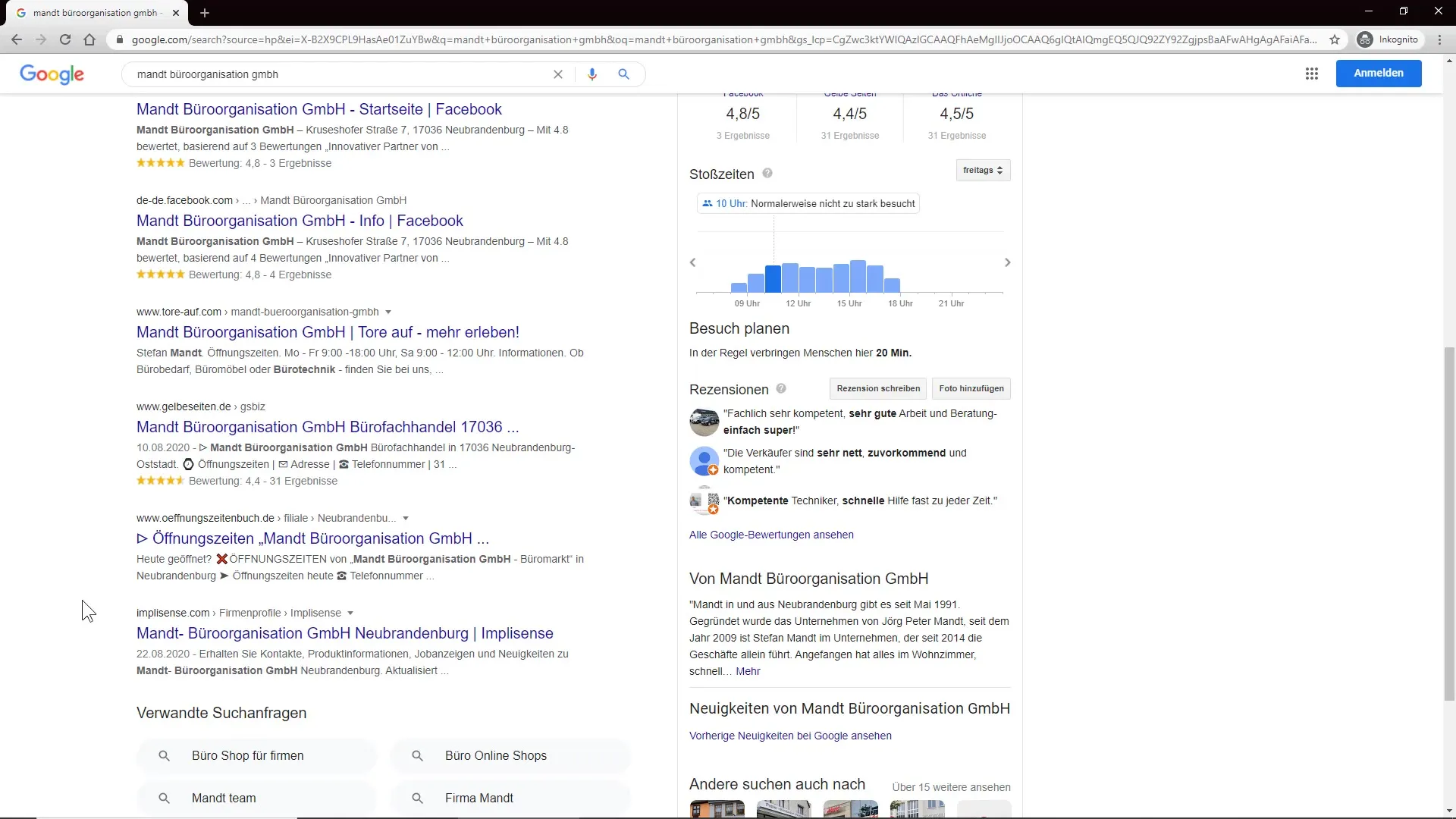Open Vorherige Neuigkeiten bei Google ansehen

pyautogui.click(x=790, y=736)
